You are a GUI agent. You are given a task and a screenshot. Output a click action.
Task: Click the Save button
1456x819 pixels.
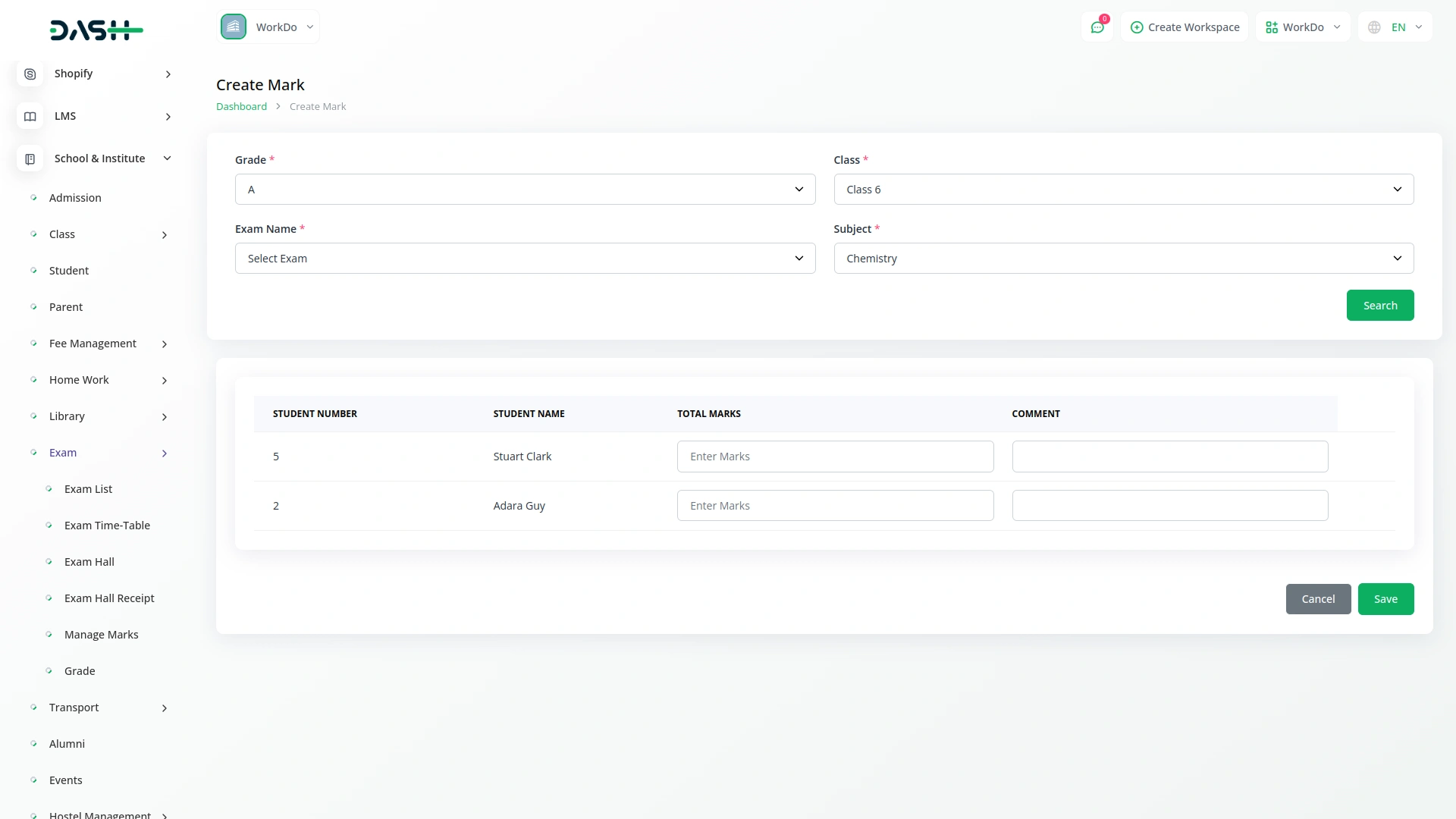click(1385, 599)
